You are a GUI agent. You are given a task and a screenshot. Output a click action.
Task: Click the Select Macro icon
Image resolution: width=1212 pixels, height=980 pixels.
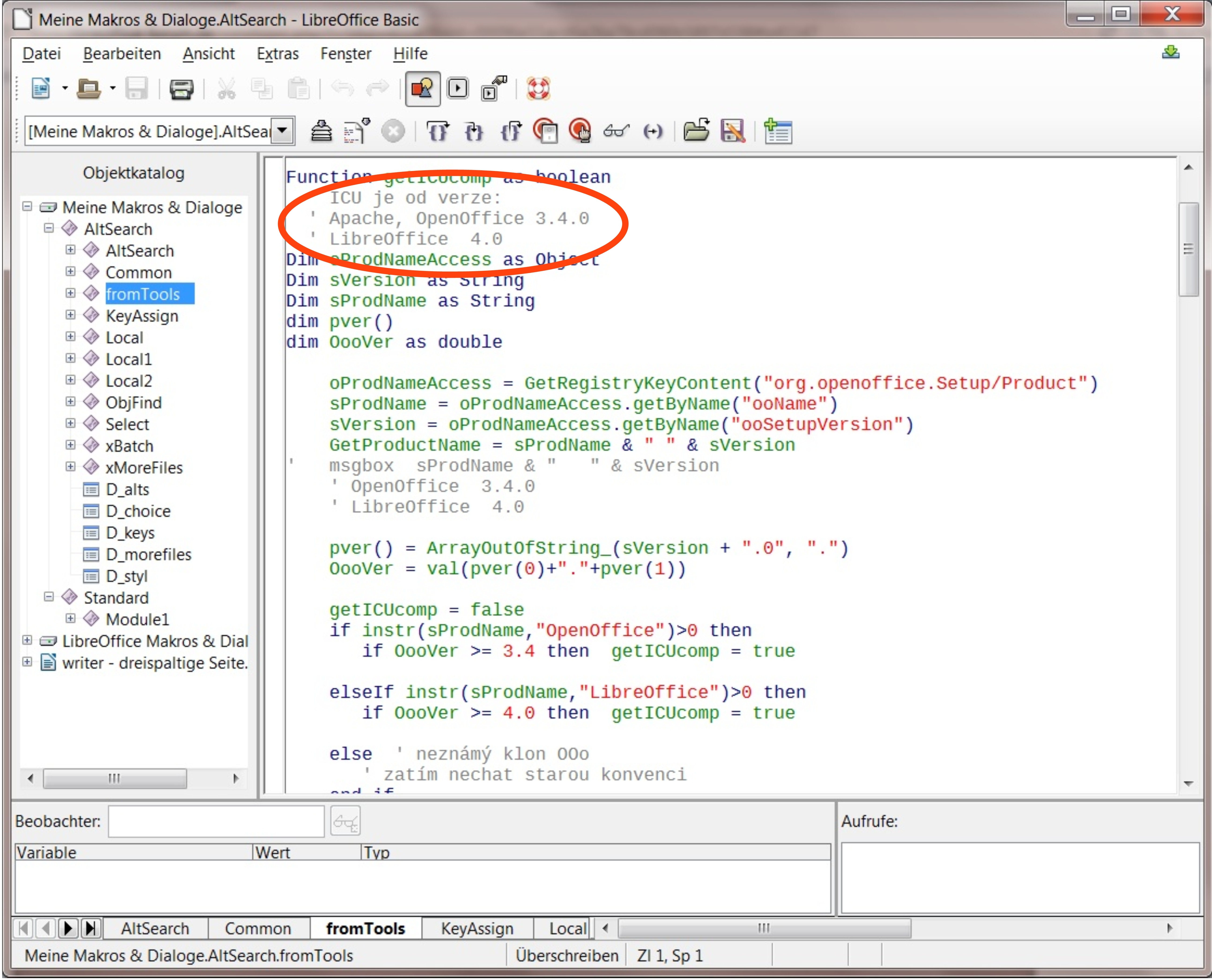[x=458, y=89]
